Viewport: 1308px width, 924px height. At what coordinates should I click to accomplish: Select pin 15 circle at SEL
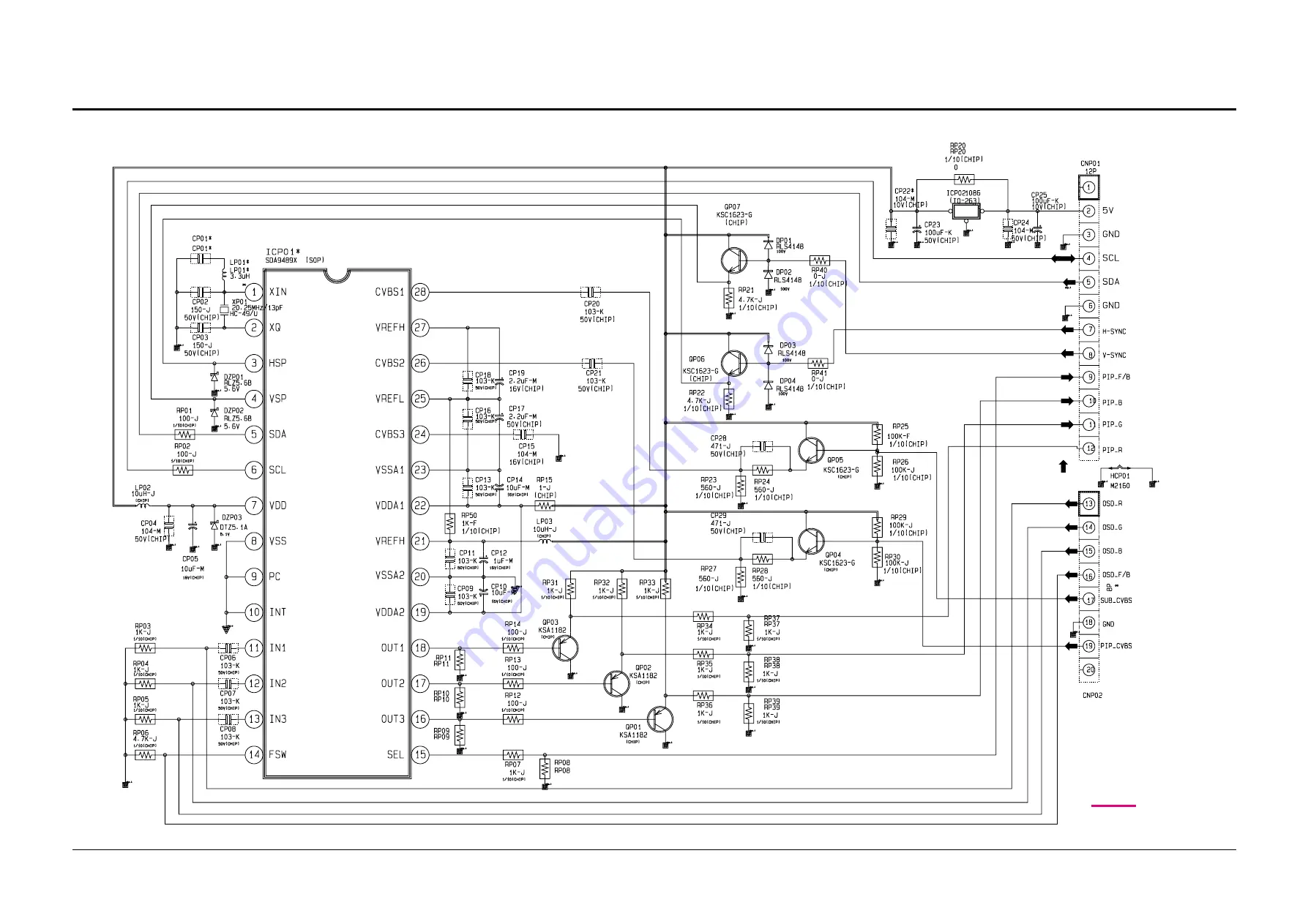(x=420, y=754)
